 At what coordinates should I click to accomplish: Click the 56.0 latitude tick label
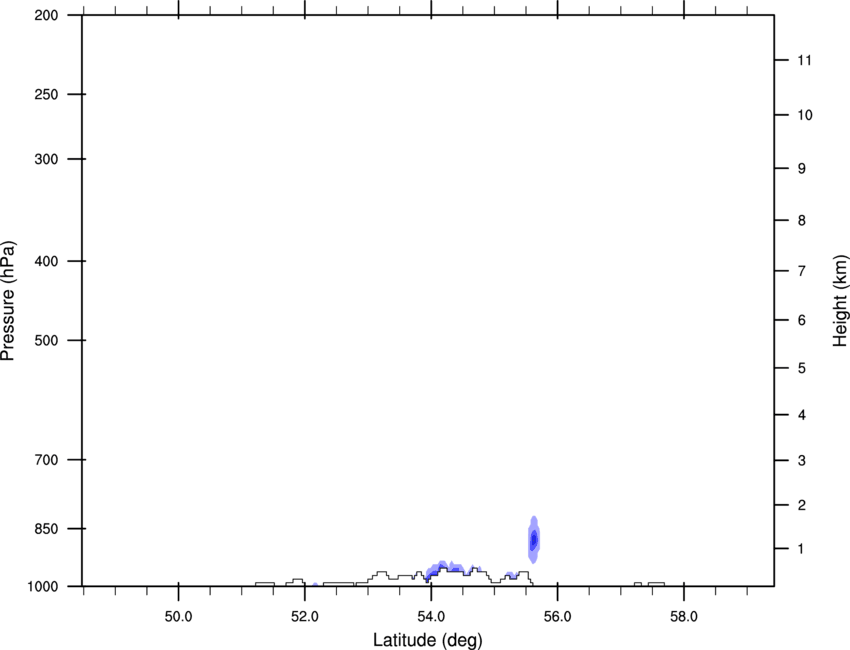[x=557, y=617]
